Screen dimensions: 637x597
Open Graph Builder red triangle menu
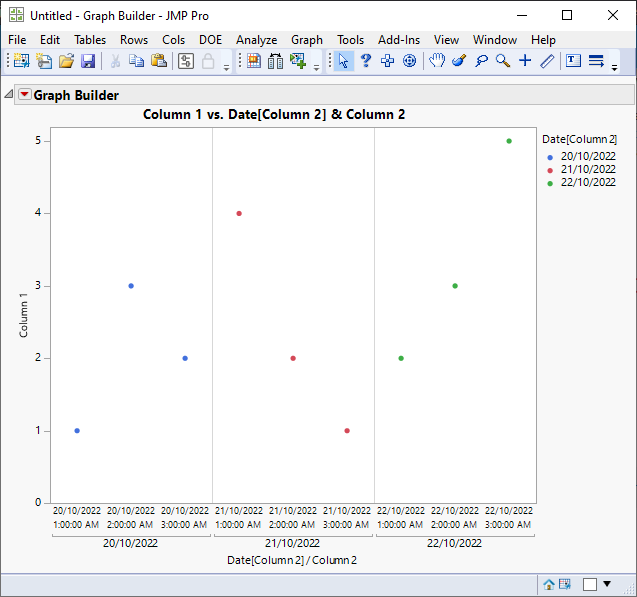pyautogui.click(x=25, y=95)
